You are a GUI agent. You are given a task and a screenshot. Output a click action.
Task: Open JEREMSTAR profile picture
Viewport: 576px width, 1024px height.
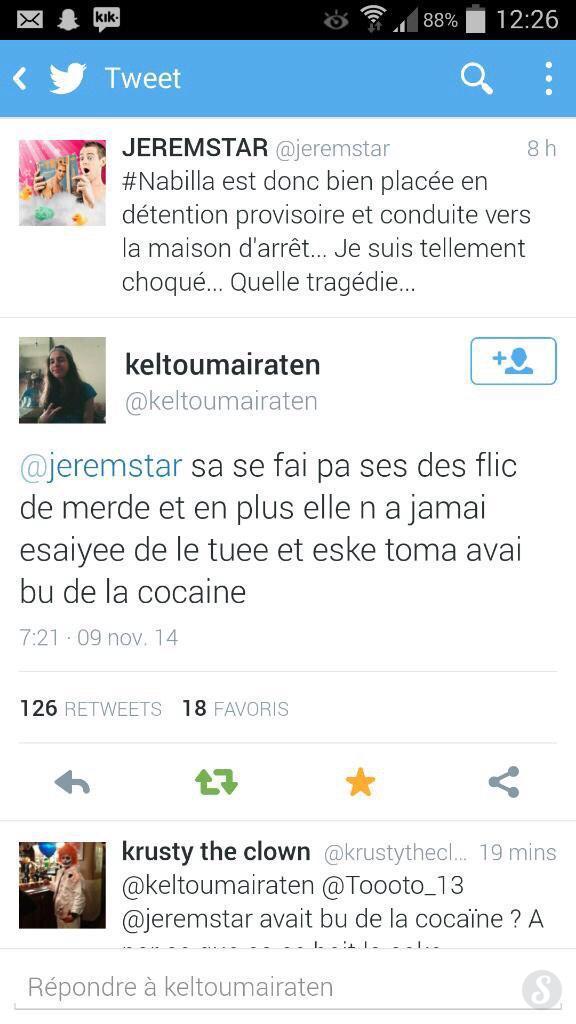pyautogui.click(x=62, y=183)
